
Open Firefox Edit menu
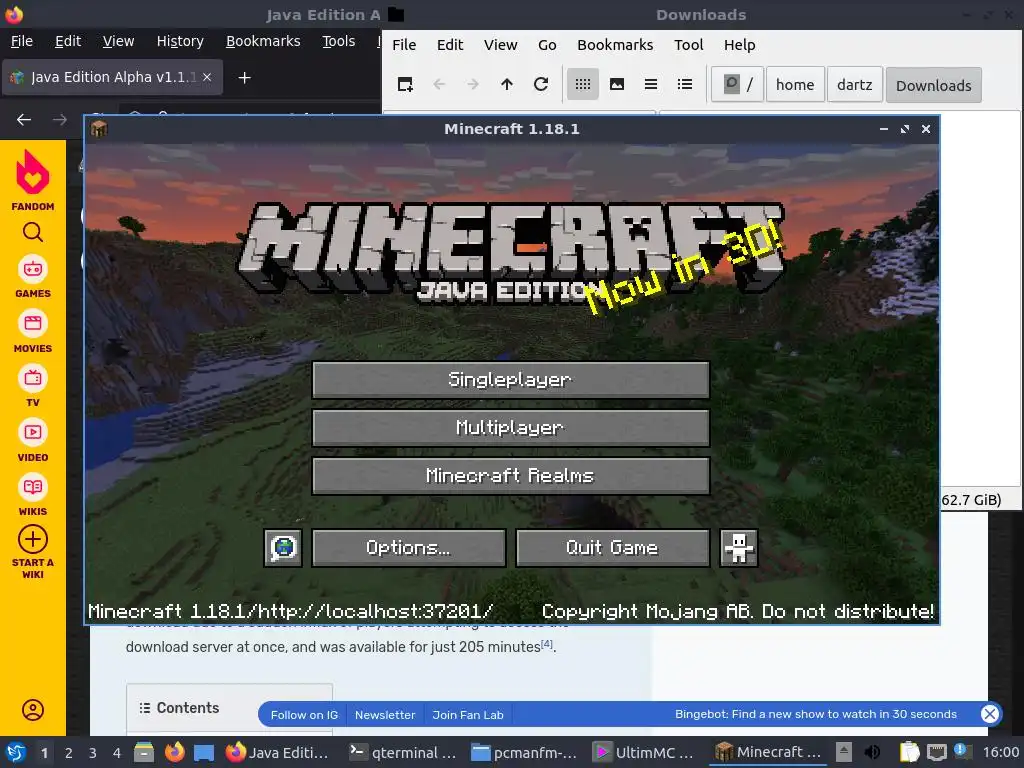[68, 41]
